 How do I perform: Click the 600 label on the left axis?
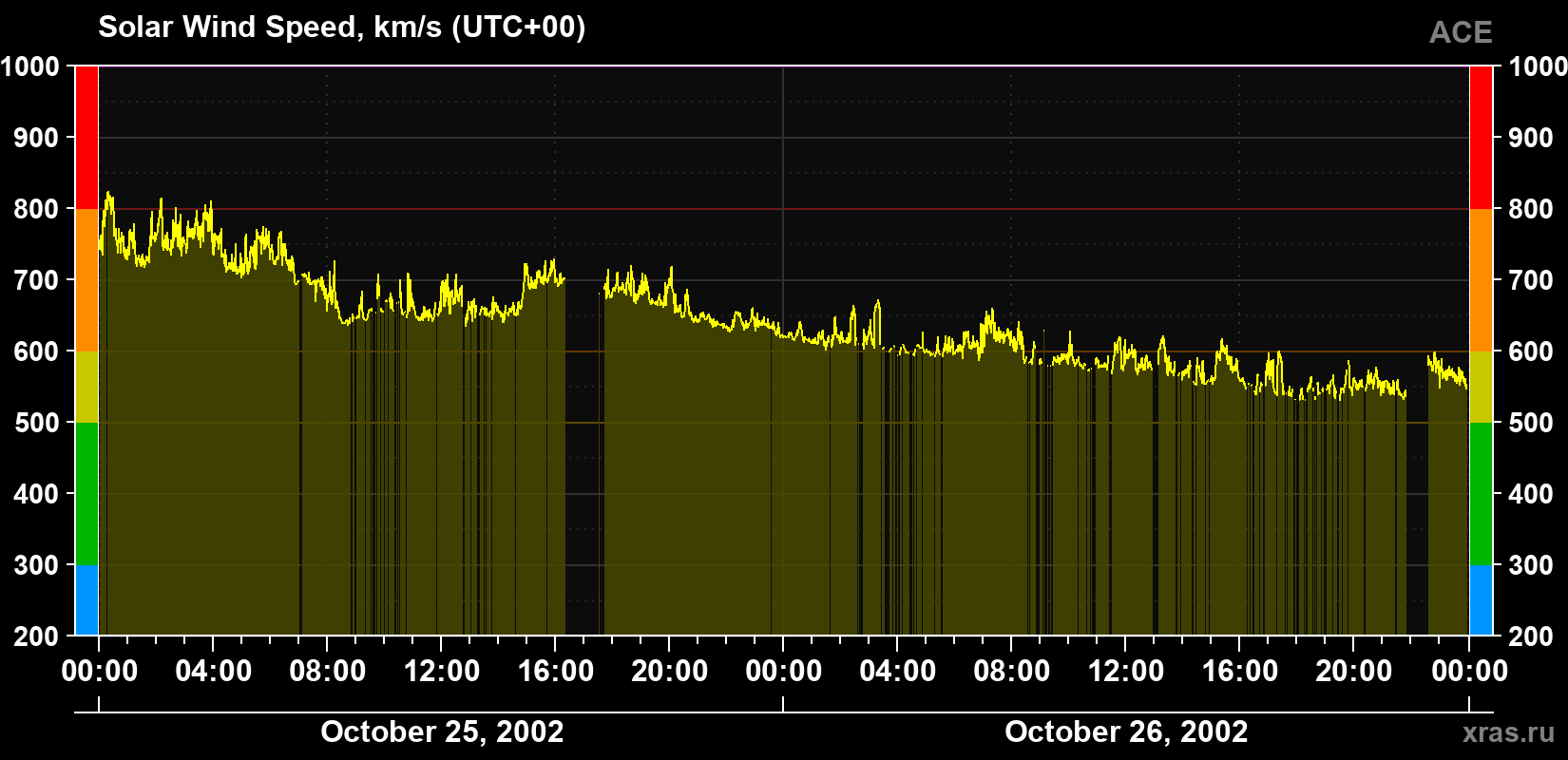[x=37, y=351]
